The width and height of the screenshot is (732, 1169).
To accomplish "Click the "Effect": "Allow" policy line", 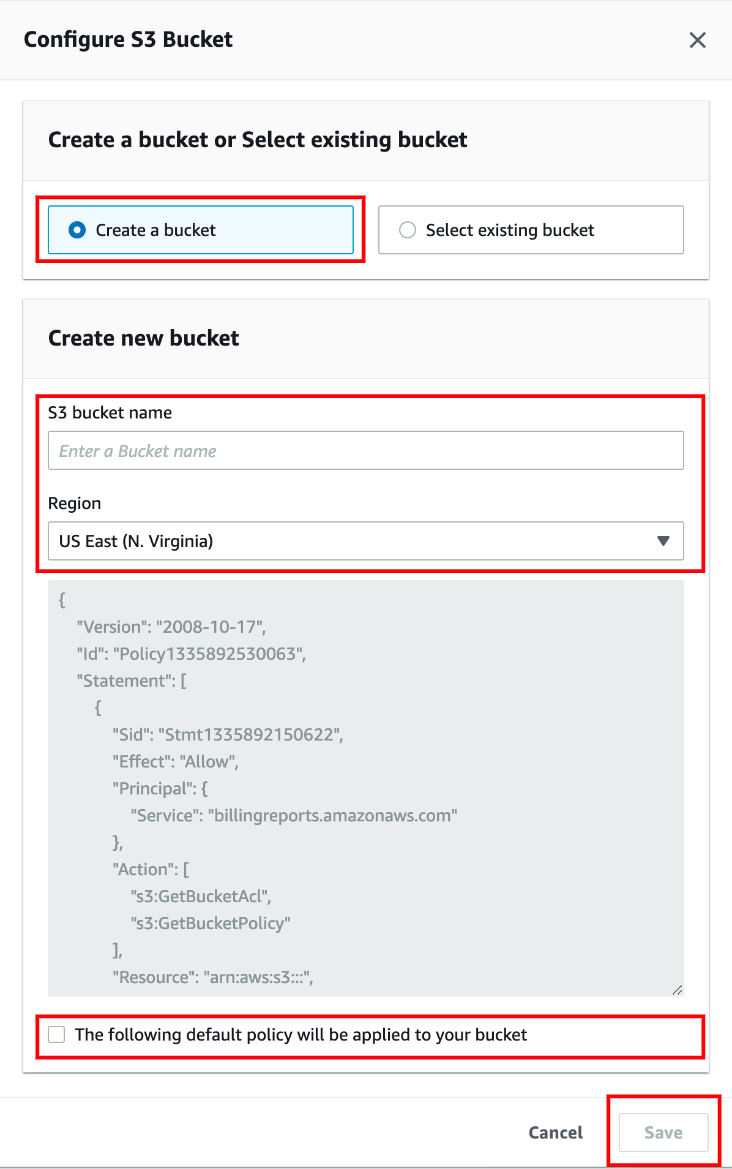I will 178,761.
